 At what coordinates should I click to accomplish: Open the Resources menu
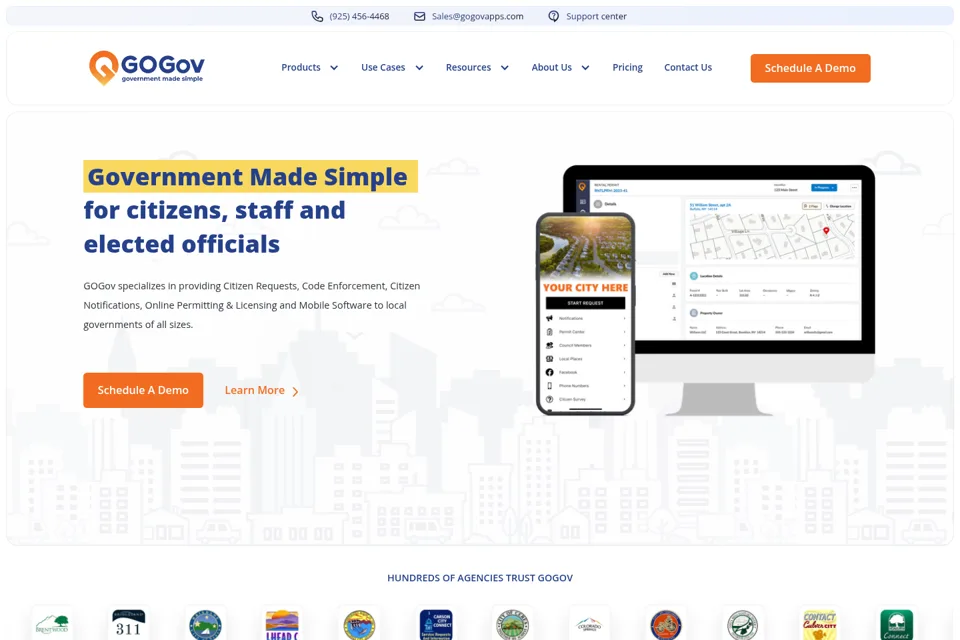click(x=468, y=67)
